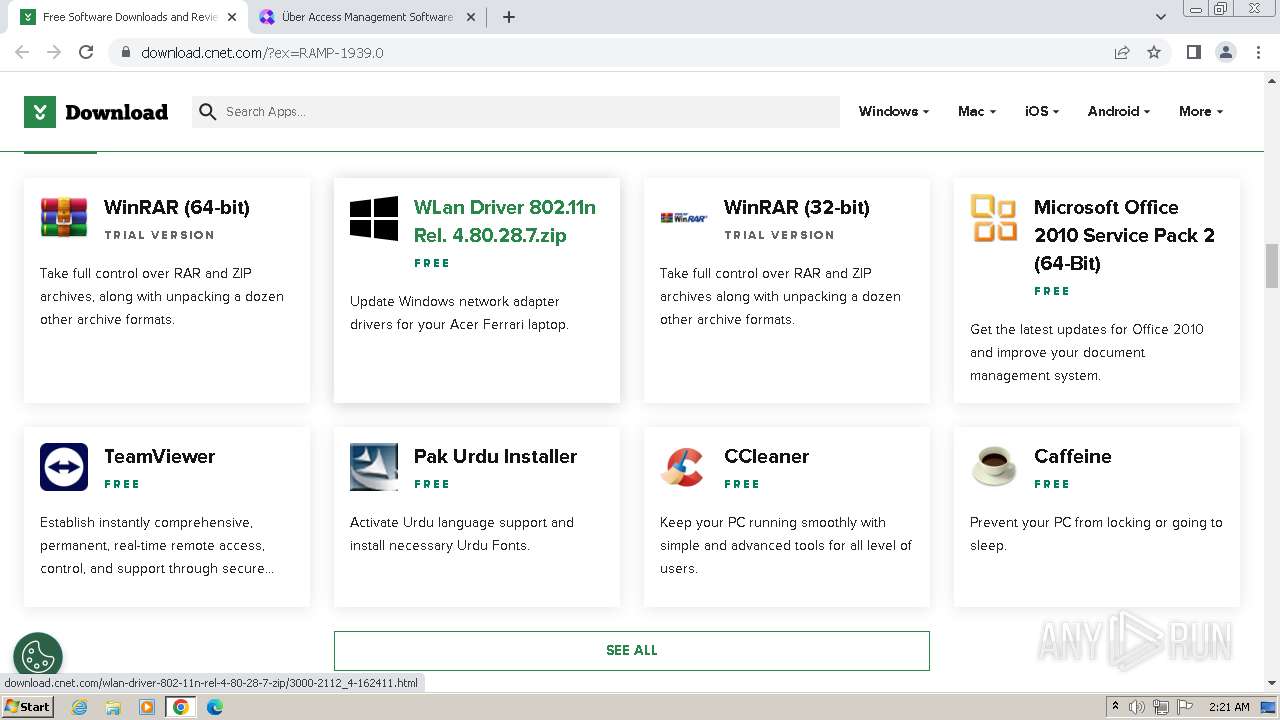Click the address bar URL

click(x=262, y=52)
